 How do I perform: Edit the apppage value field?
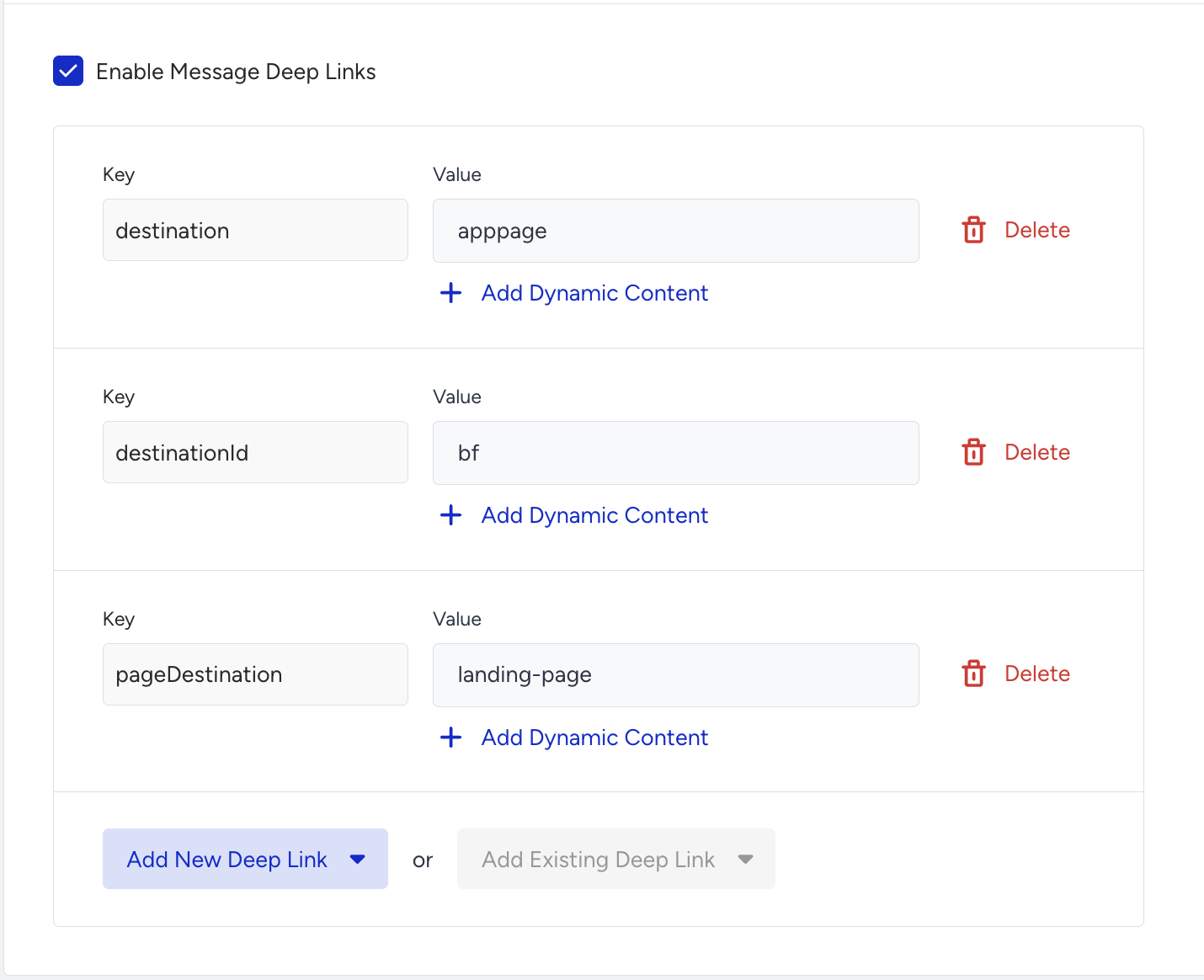coord(675,231)
